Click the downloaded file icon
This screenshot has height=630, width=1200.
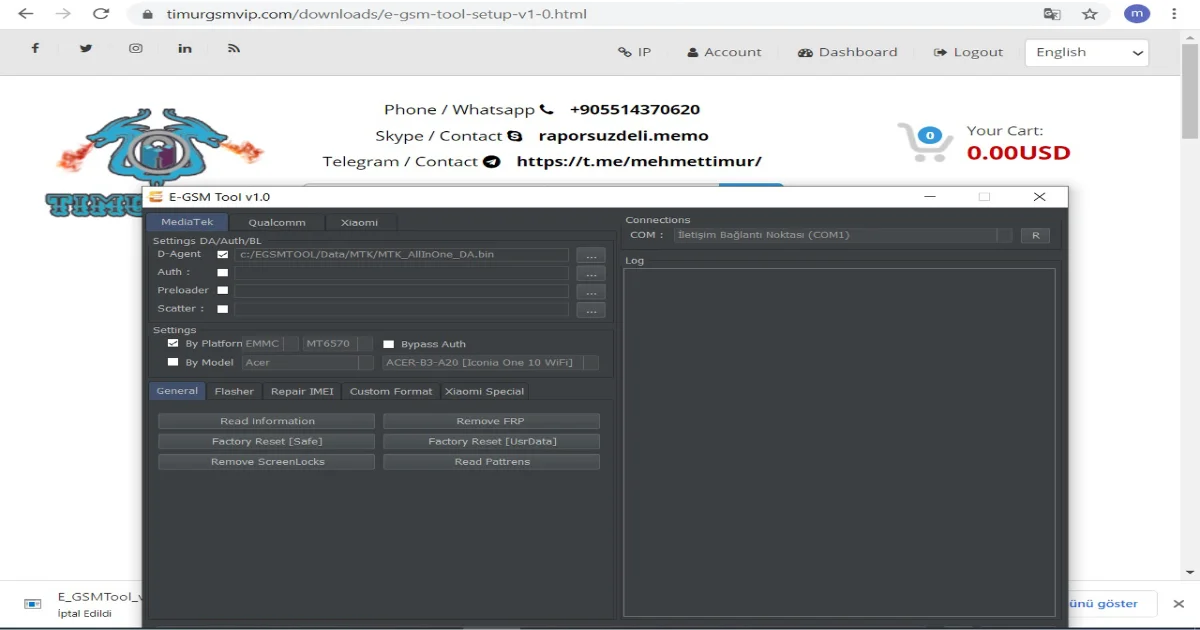click(33, 604)
